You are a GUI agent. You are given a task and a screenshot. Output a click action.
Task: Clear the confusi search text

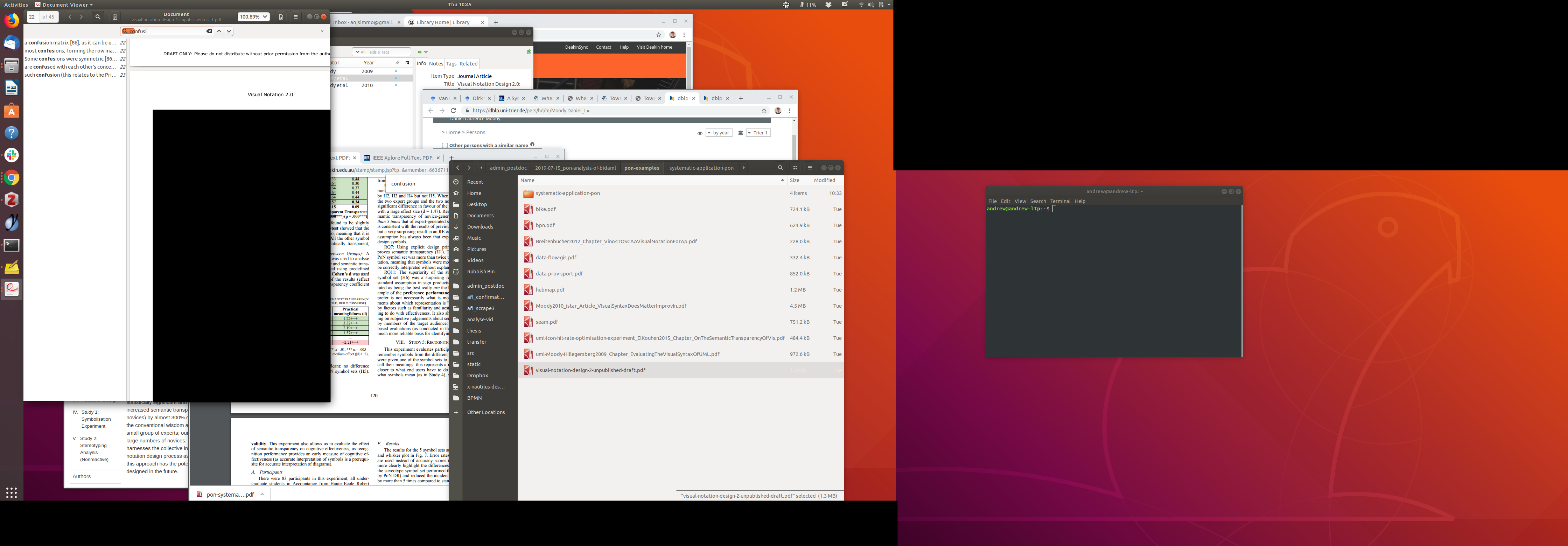point(209,31)
